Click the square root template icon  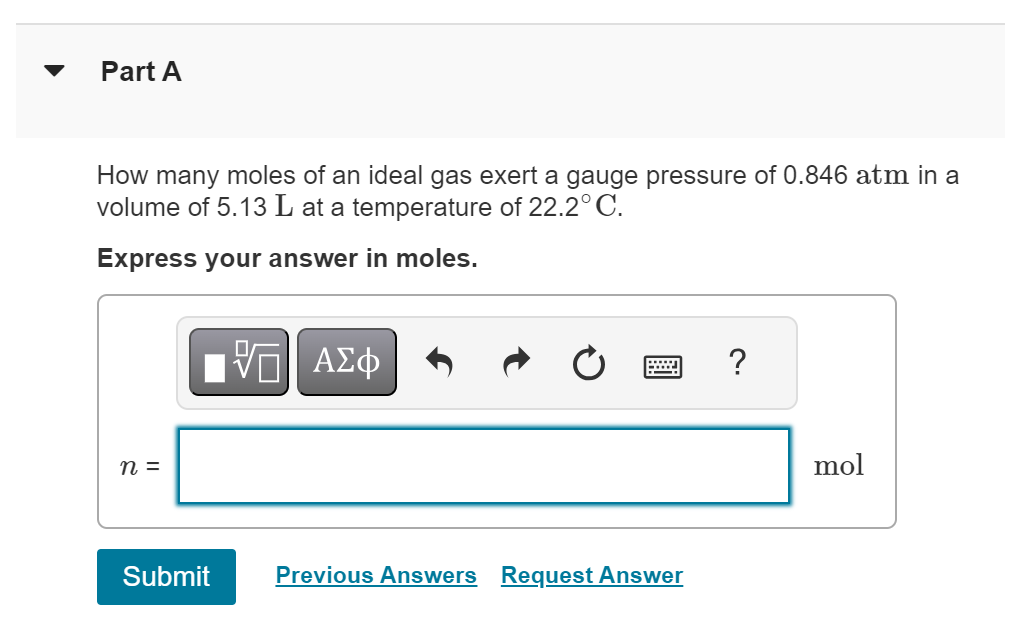tap(238, 362)
